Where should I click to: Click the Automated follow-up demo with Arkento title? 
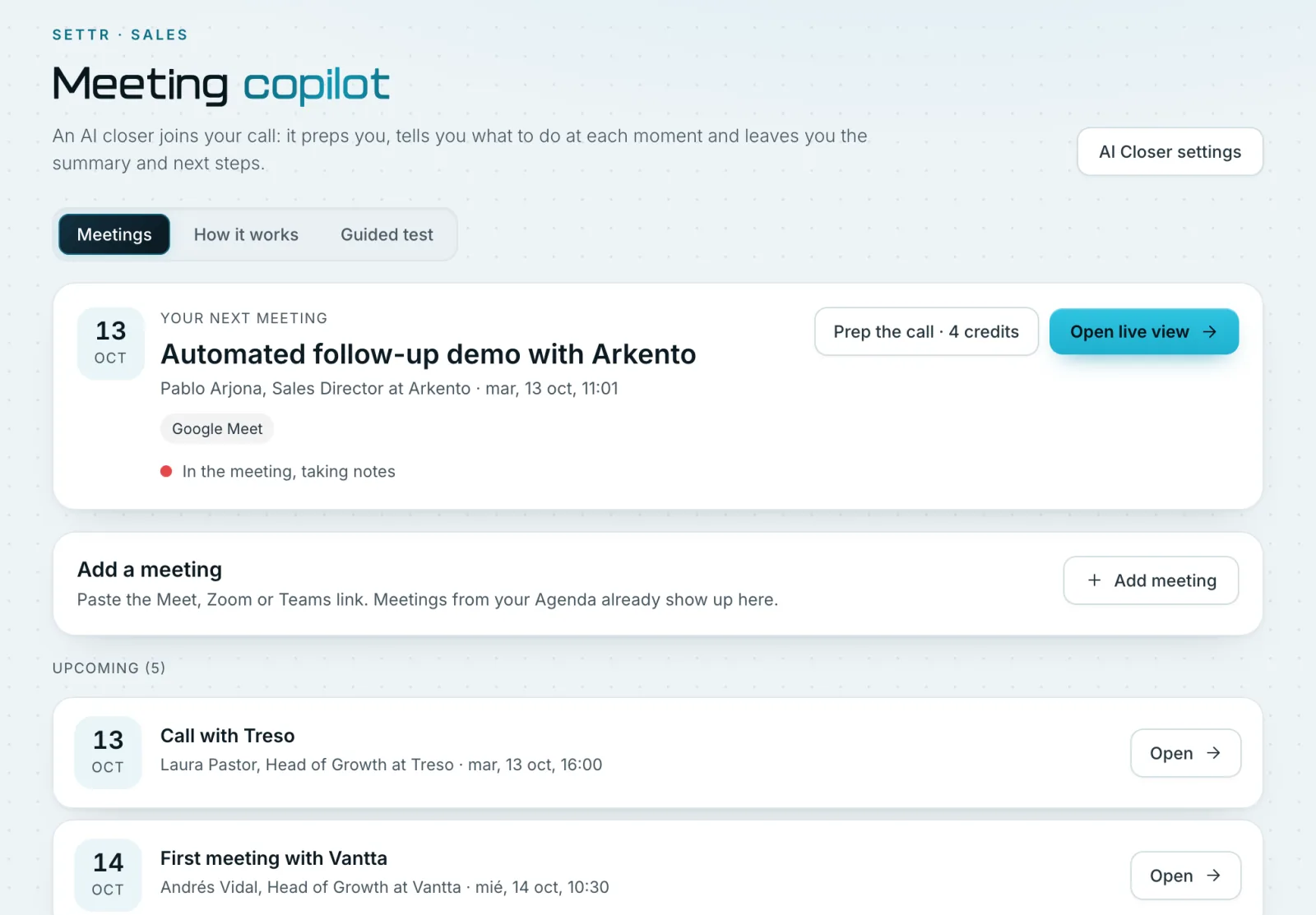[x=429, y=354]
